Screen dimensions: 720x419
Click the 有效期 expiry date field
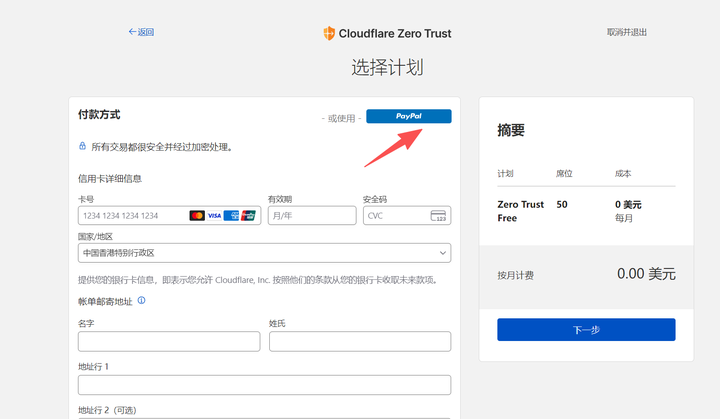(x=311, y=216)
